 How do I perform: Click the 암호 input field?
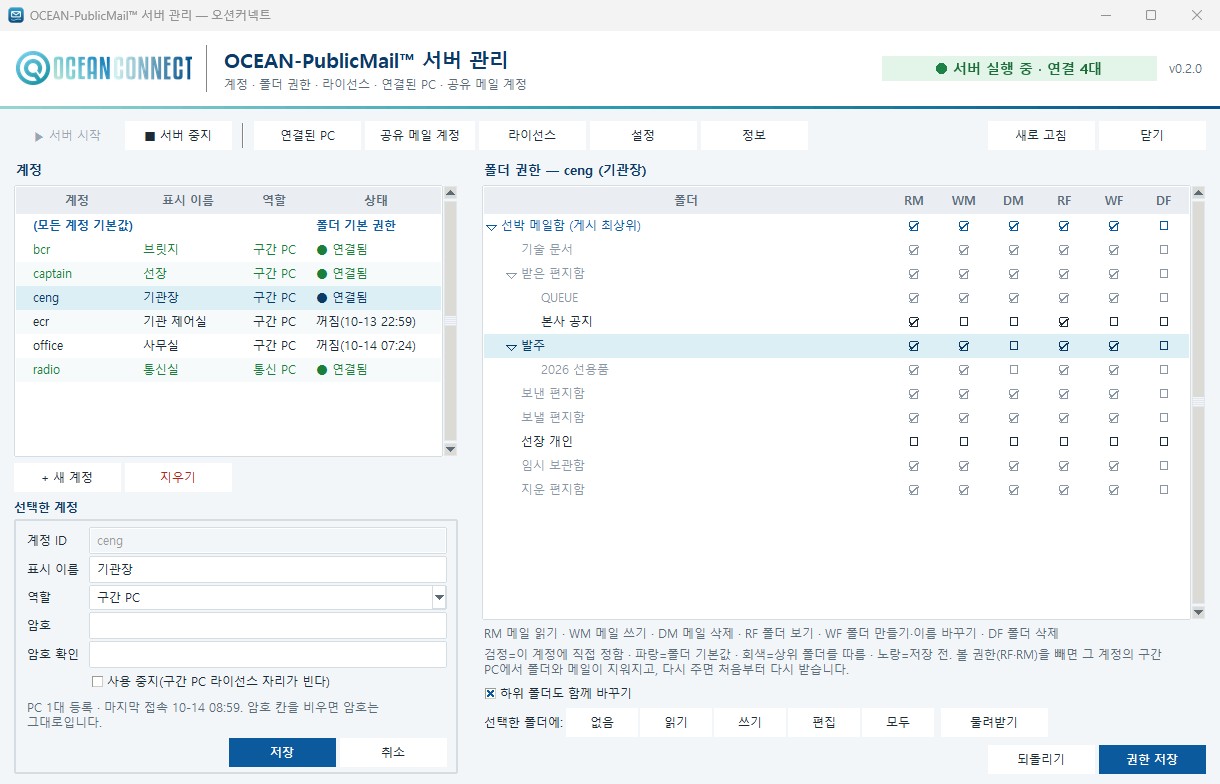tap(267, 626)
